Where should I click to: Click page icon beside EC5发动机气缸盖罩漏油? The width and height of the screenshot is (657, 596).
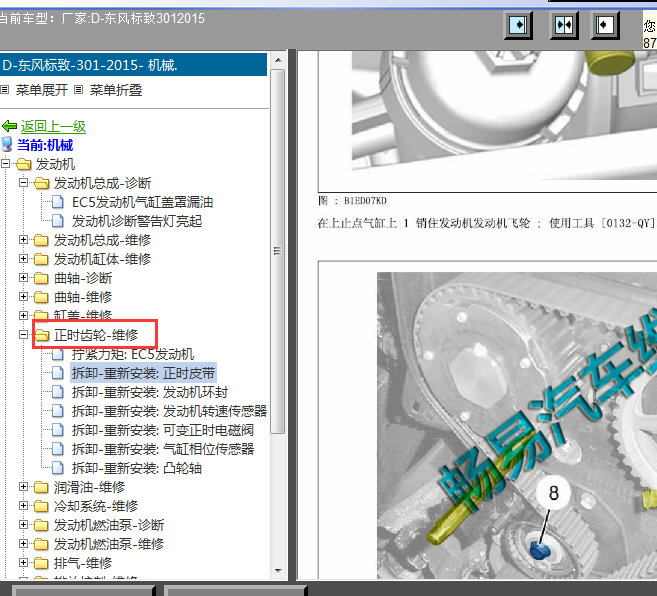[58, 202]
